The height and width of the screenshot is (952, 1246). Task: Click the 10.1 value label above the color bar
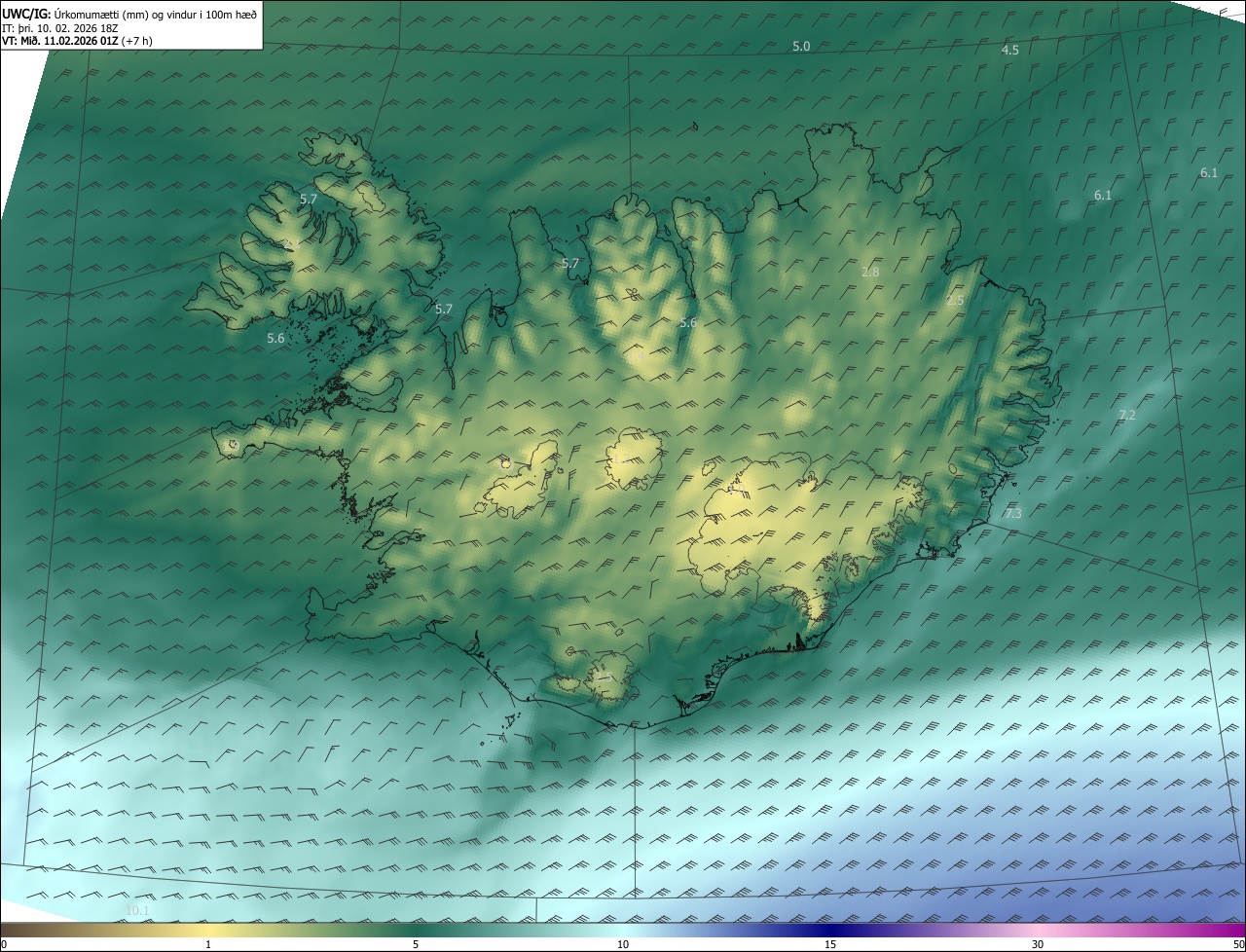[138, 911]
